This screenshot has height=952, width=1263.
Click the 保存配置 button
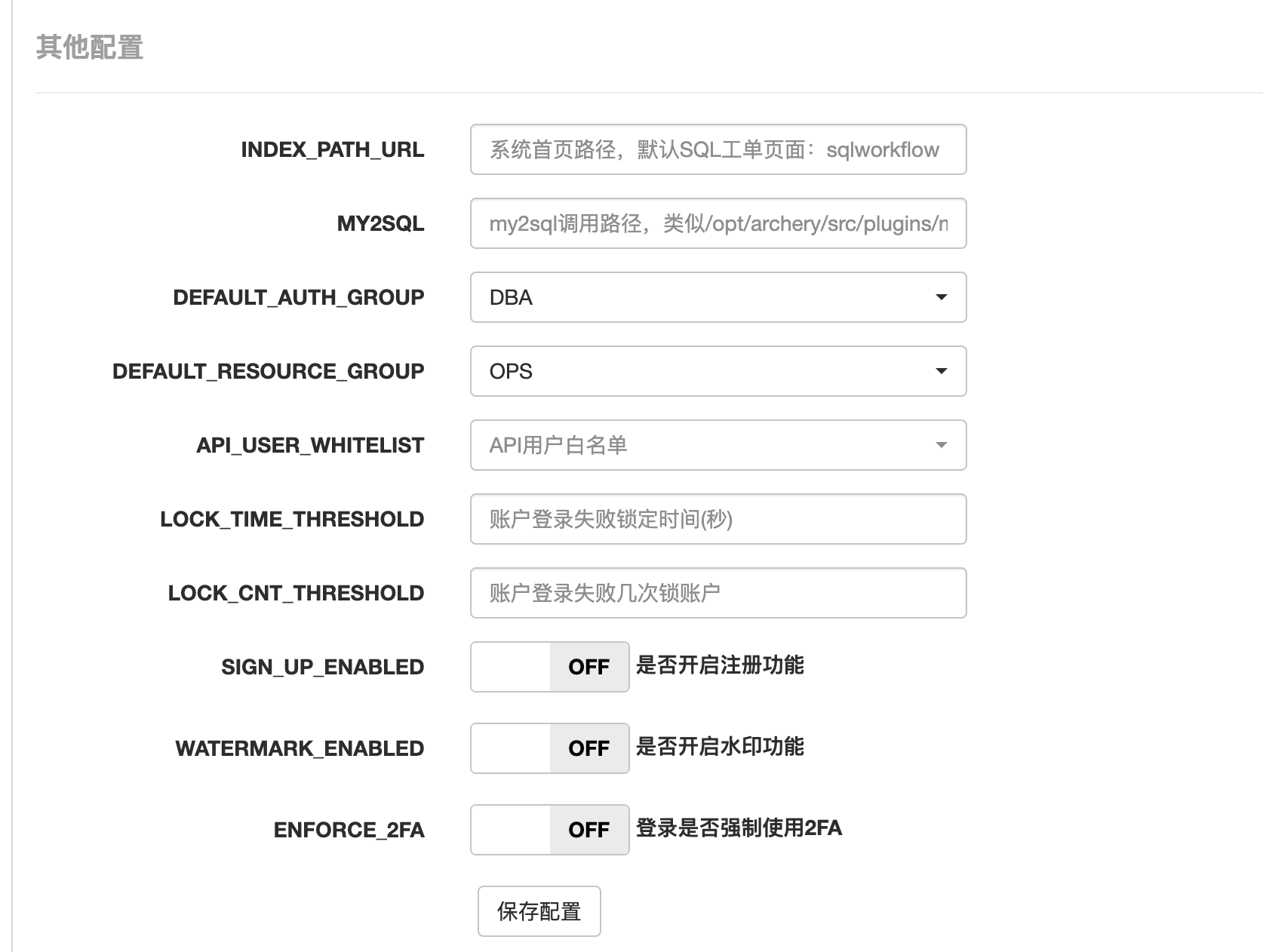coord(539,911)
